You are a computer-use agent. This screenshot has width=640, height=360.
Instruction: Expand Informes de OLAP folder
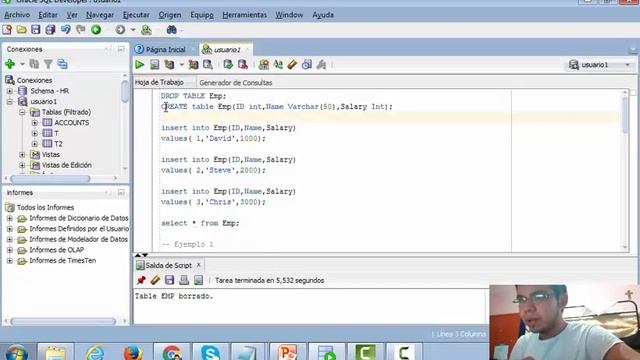pyautogui.click(x=10, y=250)
